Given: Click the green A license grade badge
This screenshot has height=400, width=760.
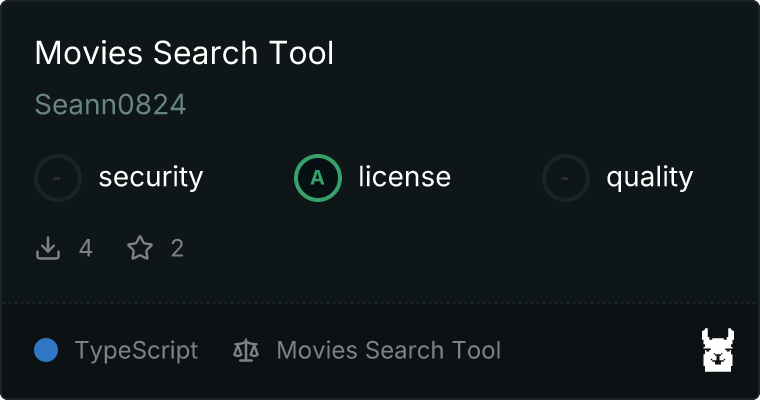Looking at the screenshot, I should pyautogui.click(x=318, y=178).
